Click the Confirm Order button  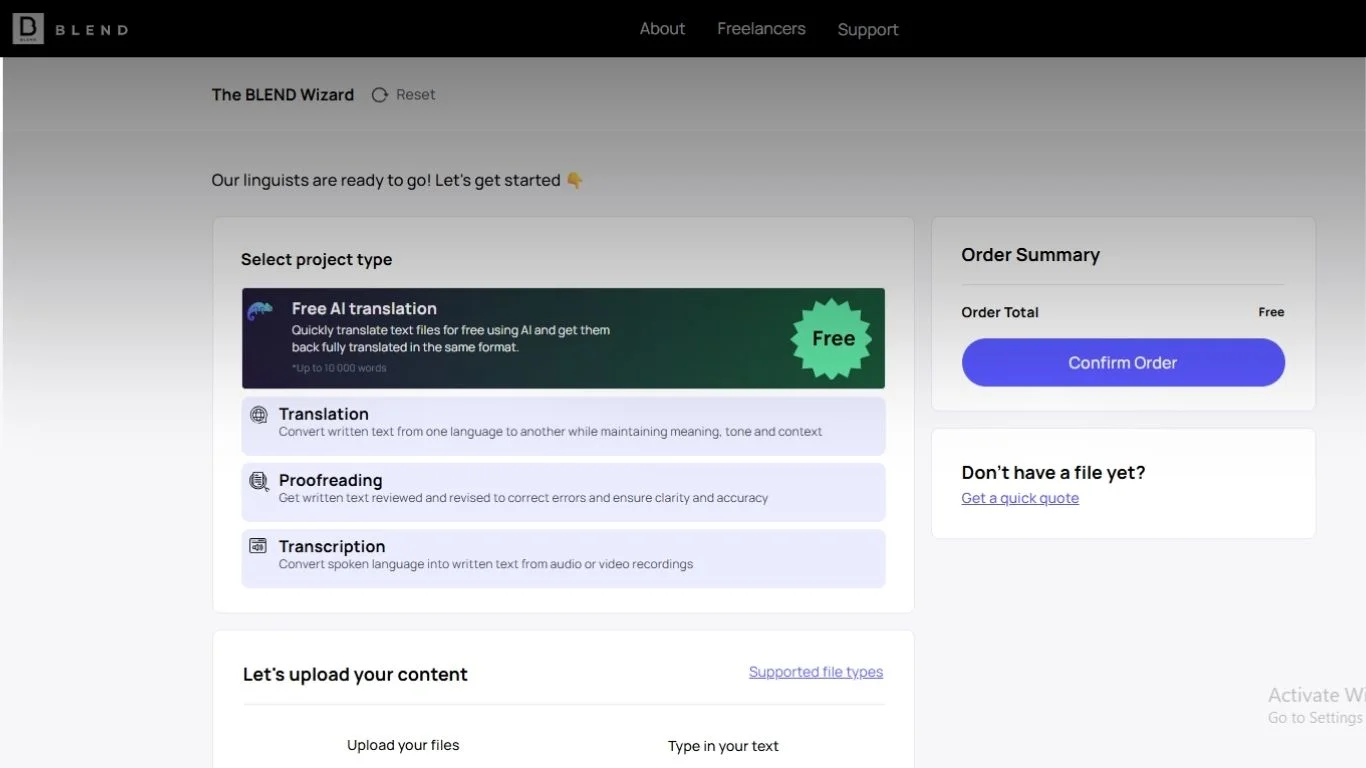tap(1123, 362)
